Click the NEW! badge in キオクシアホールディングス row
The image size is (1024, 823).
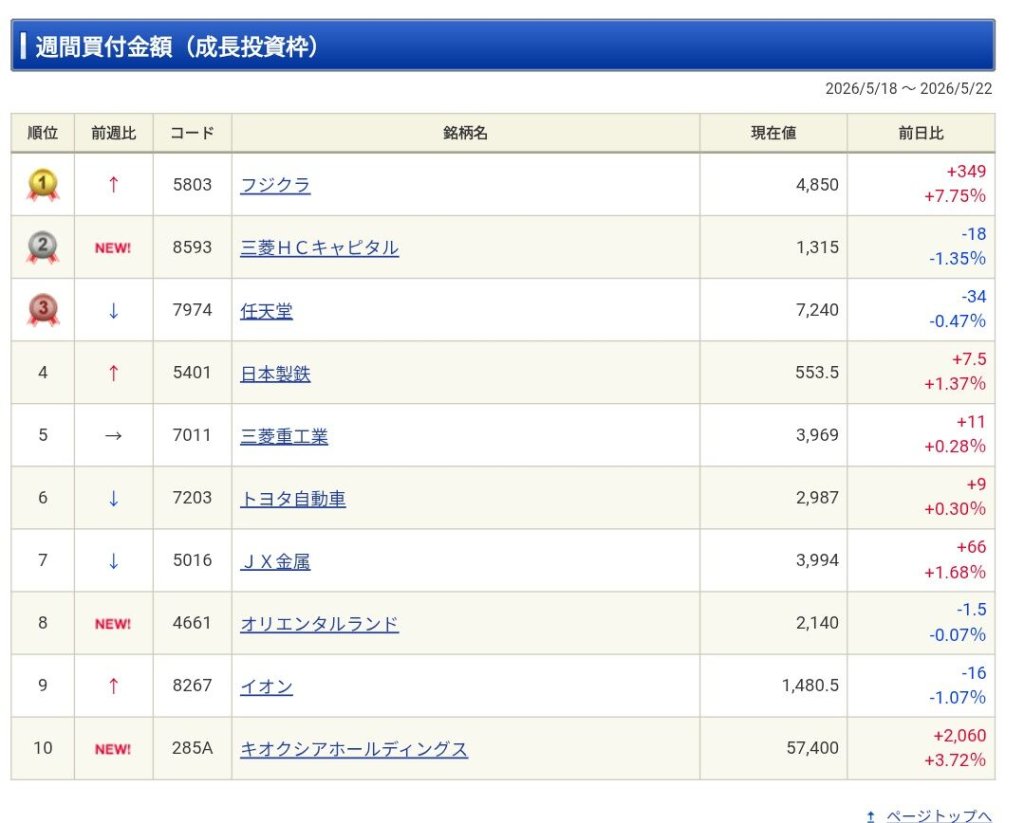[x=113, y=749]
